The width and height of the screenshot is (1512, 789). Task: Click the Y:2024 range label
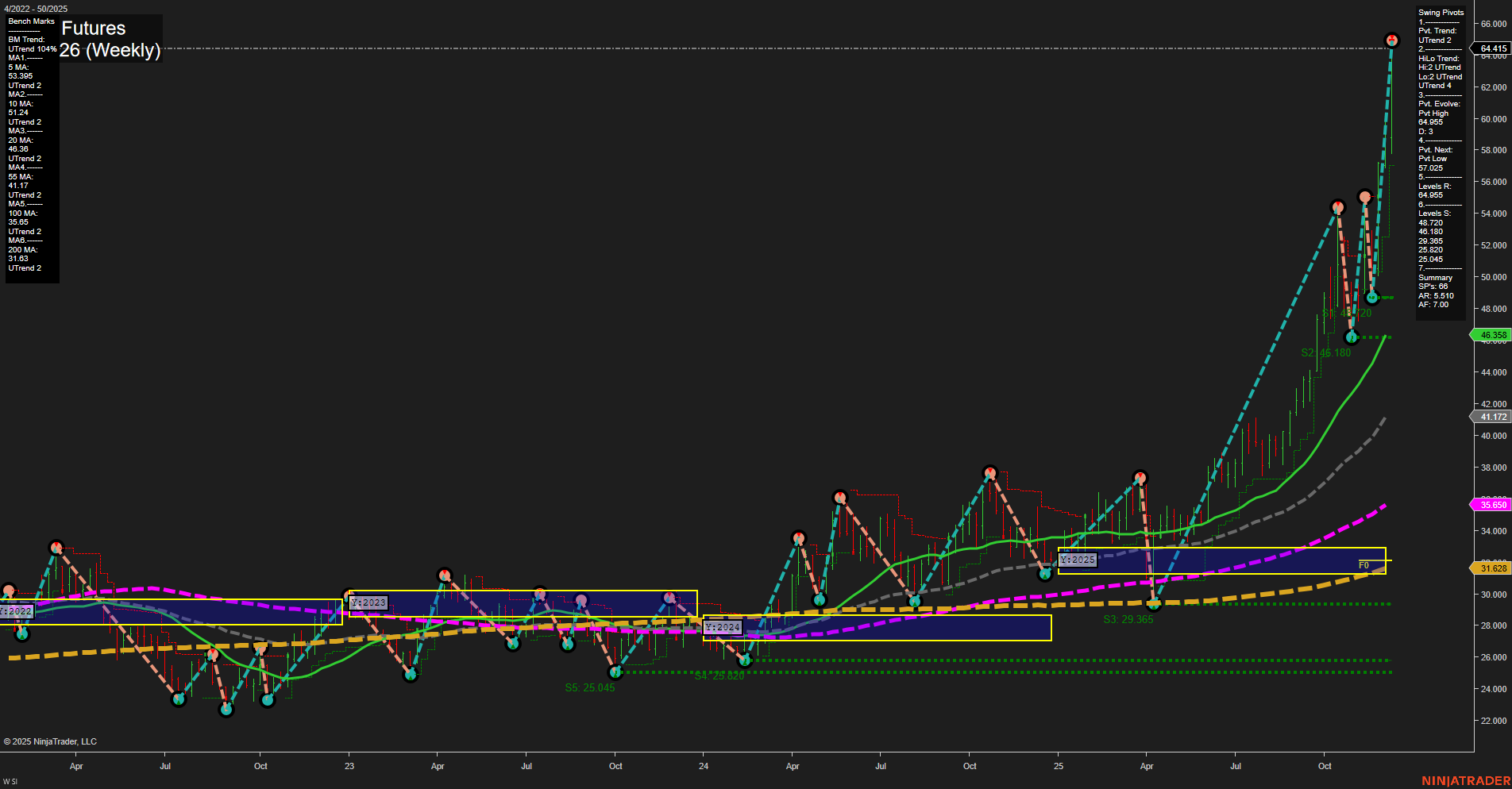tap(723, 627)
